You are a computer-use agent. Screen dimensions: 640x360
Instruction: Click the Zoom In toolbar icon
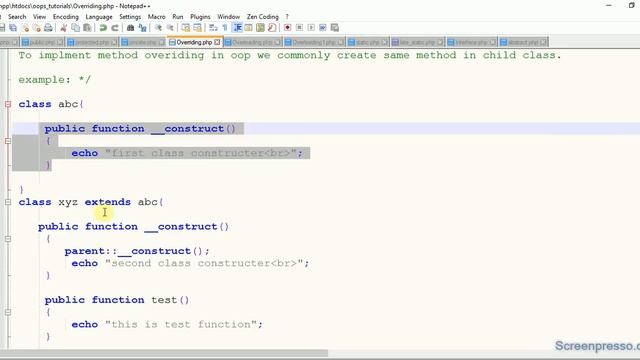pos(158,28)
